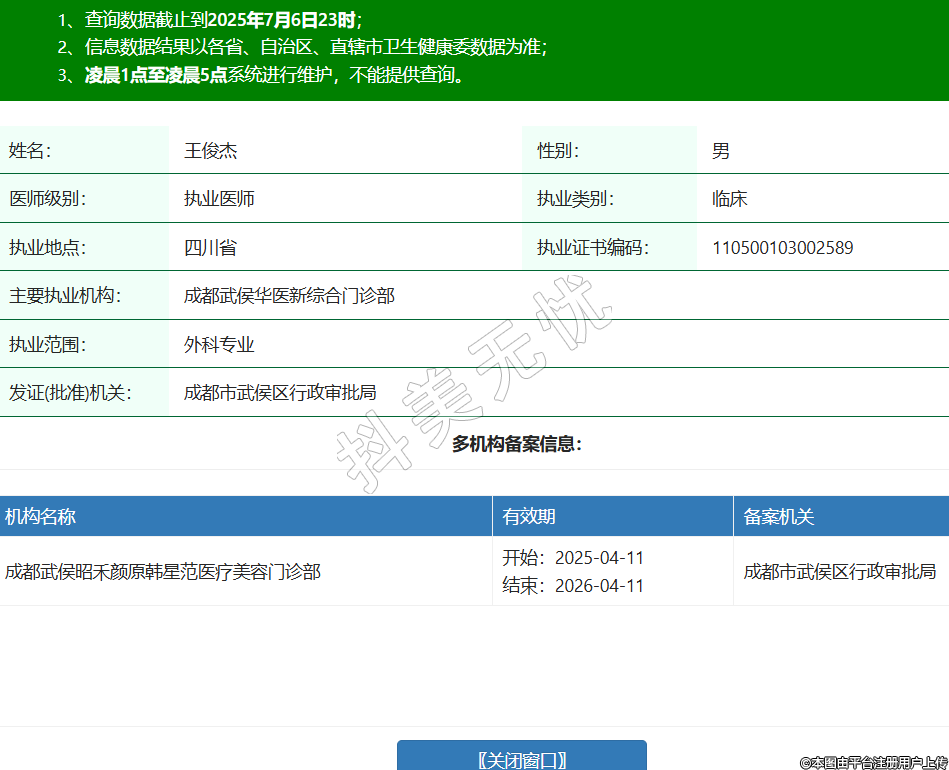Screen dimensions: 949x770
Task: Click the 机构名称 column header
Action: (x=41, y=517)
